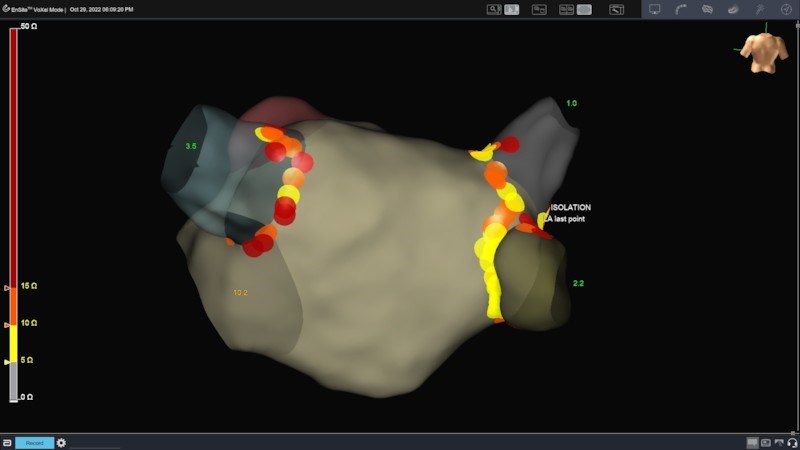Click the magnifier zoom view icon
Screen dimensions: 800x450
494,9
